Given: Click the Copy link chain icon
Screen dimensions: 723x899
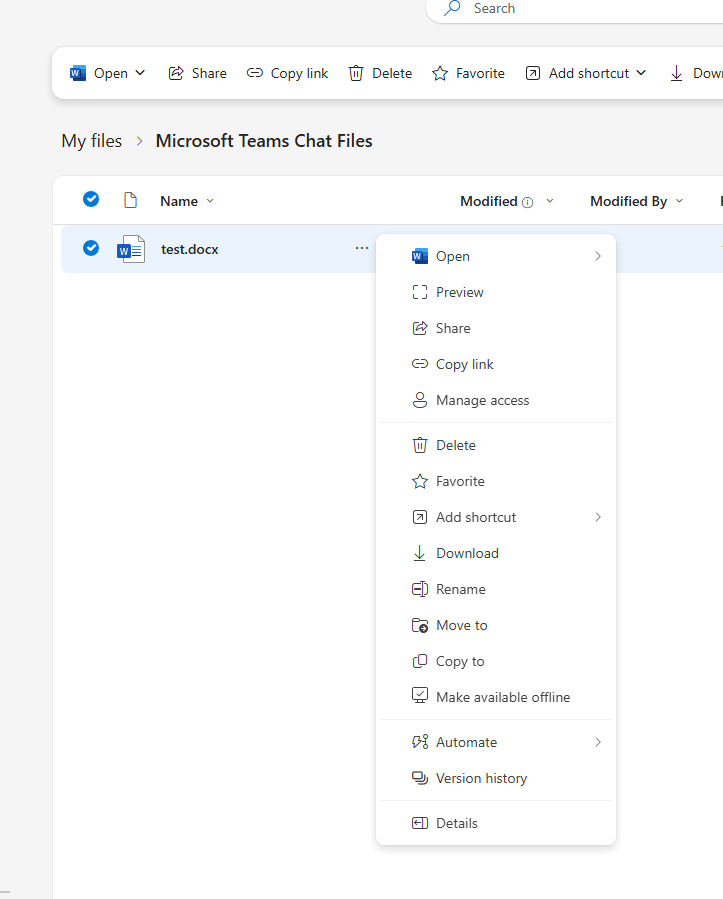Looking at the screenshot, I should point(254,72).
